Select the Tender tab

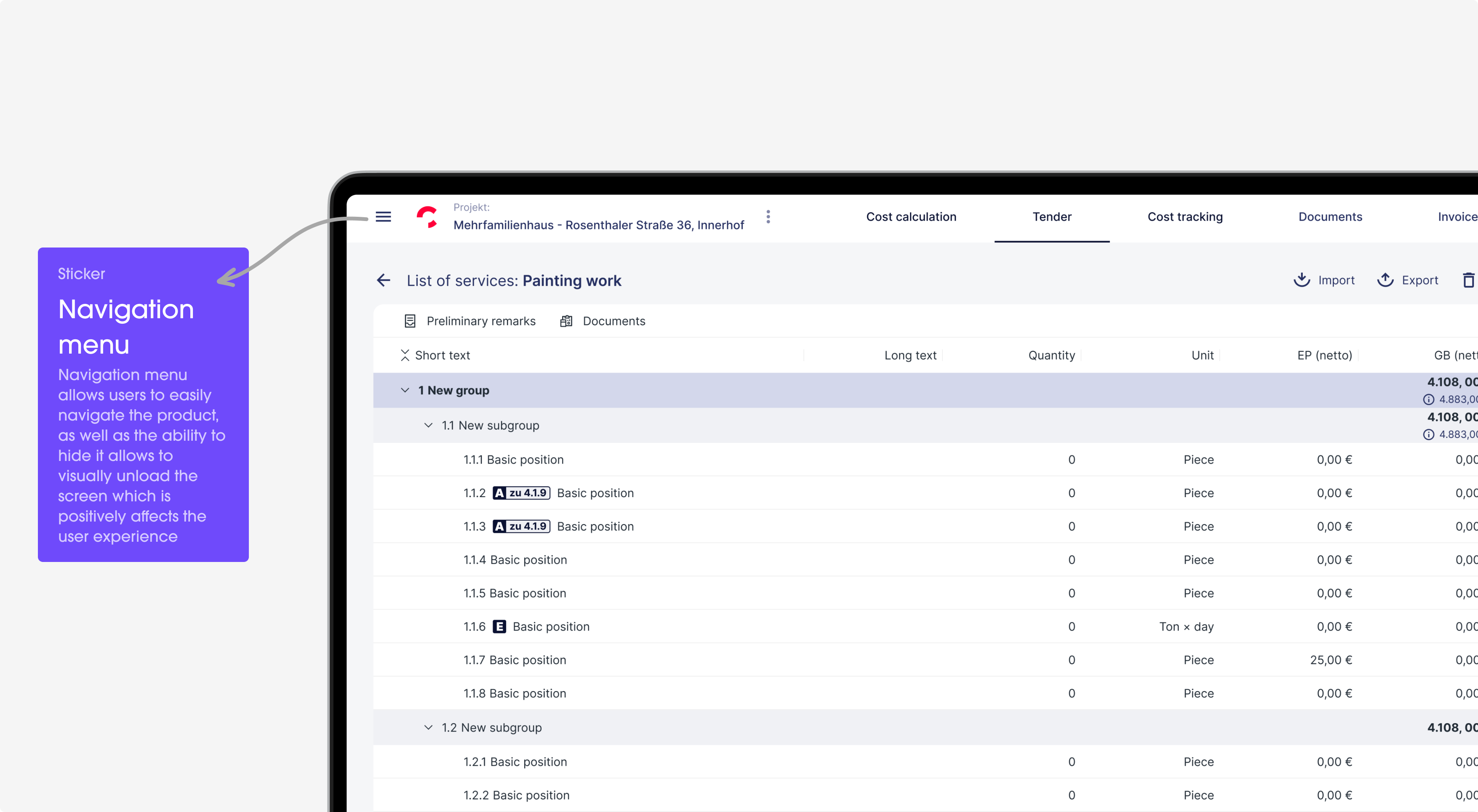(1052, 217)
